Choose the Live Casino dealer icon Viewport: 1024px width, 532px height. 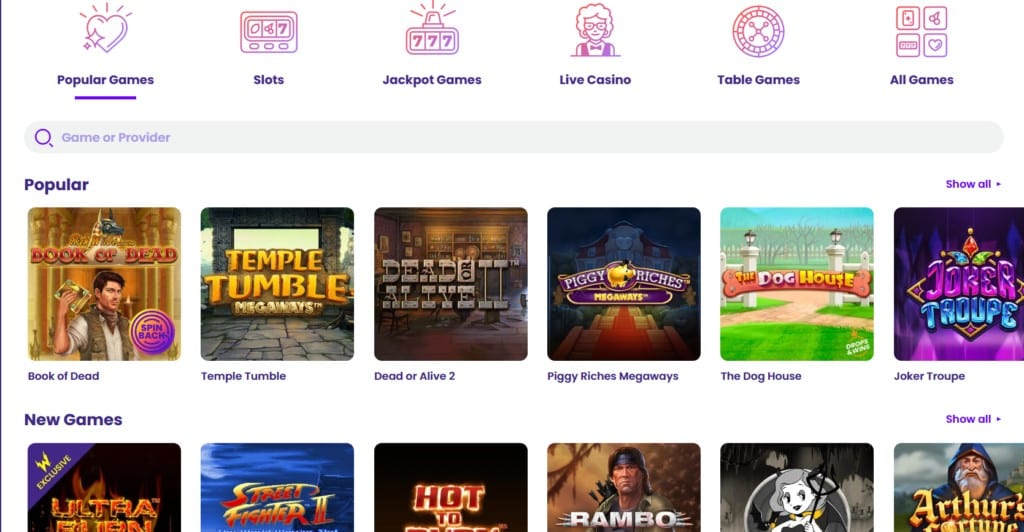coord(595,30)
